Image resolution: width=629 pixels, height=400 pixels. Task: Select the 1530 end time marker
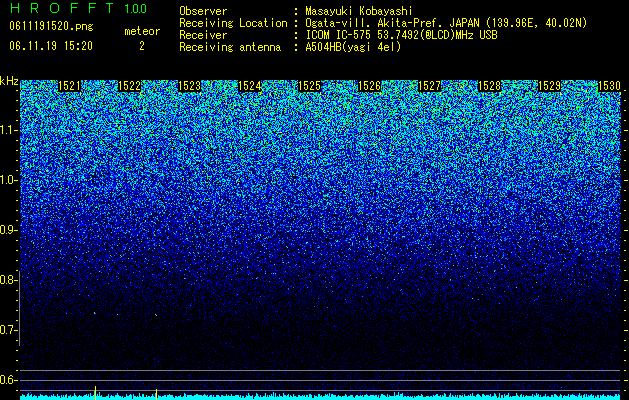click(x=609, y=86)
